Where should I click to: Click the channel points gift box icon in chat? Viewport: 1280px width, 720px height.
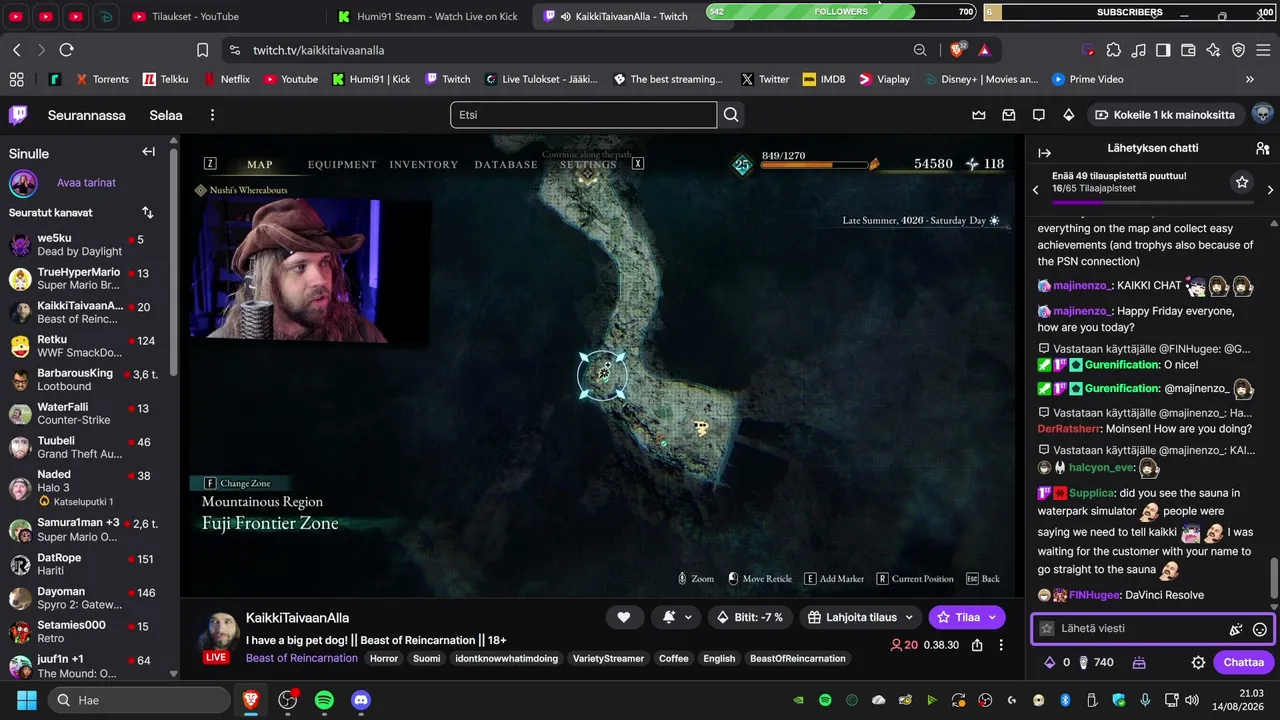pos(1138,662)
